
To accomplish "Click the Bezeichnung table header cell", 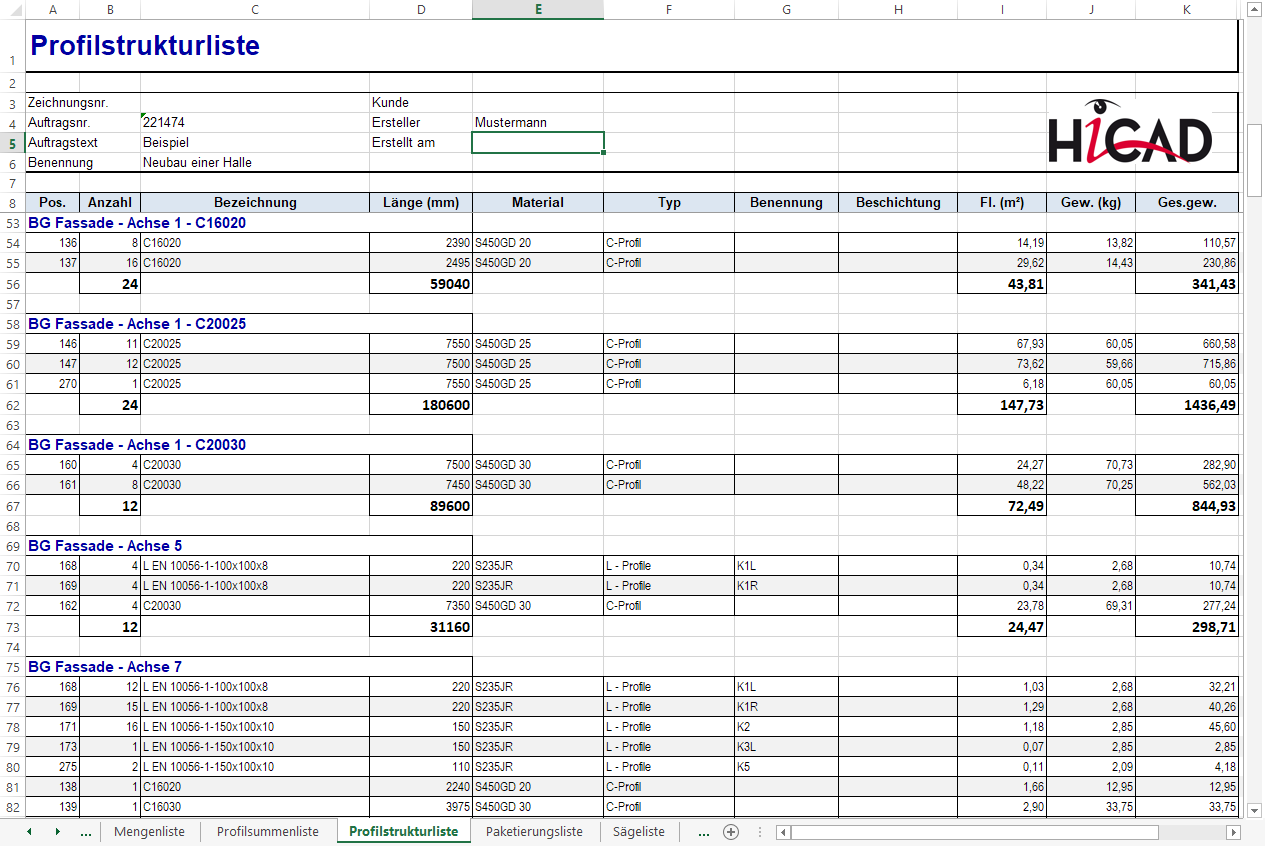I will tap(255, 203).
